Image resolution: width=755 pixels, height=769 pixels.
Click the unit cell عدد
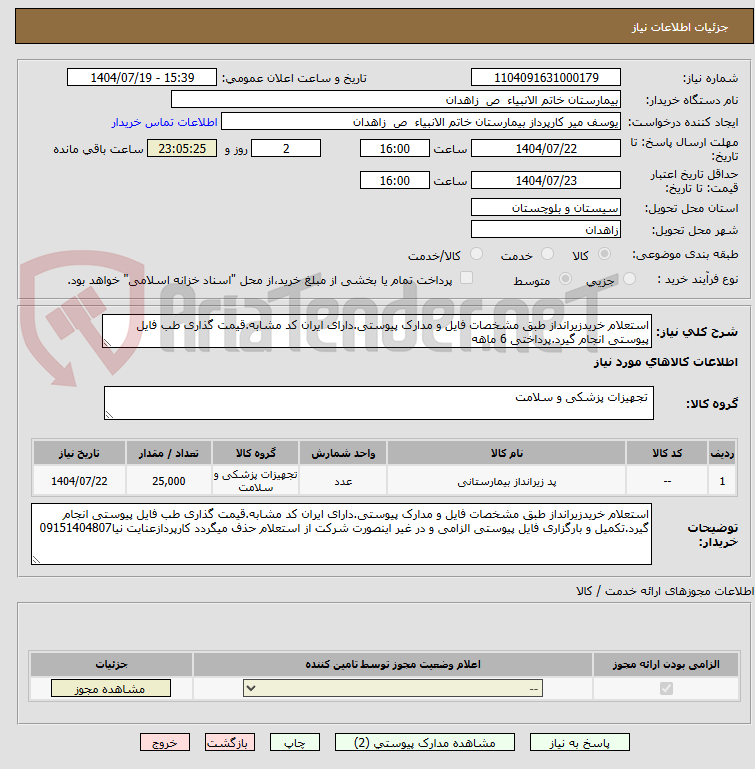343,481
